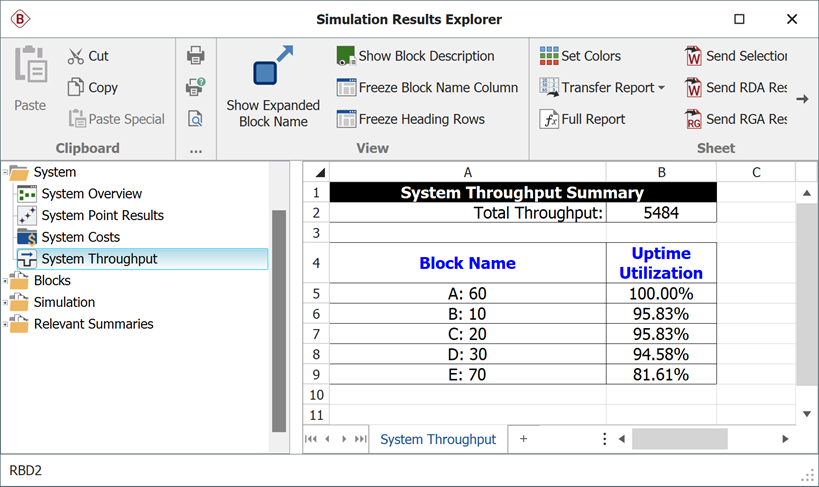Toggle Freeze Block Name Column
Screen dimensions: 819x487
(427, 87)
